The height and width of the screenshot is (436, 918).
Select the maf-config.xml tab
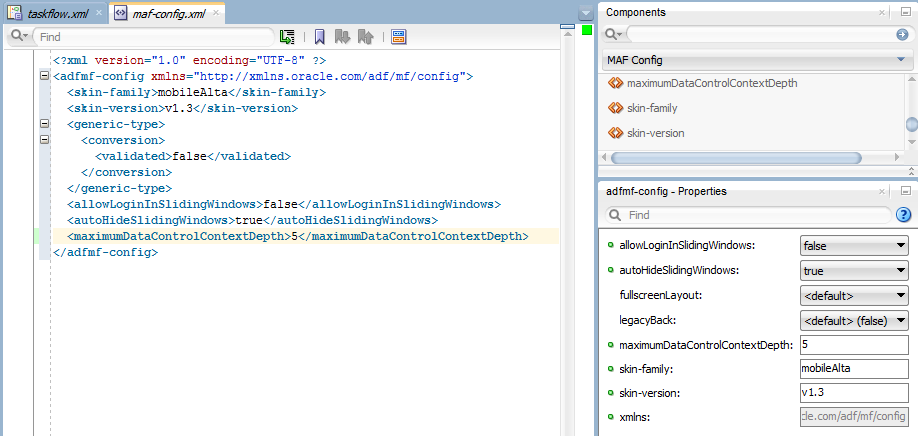pyautogui.click(x=169, y=13)
